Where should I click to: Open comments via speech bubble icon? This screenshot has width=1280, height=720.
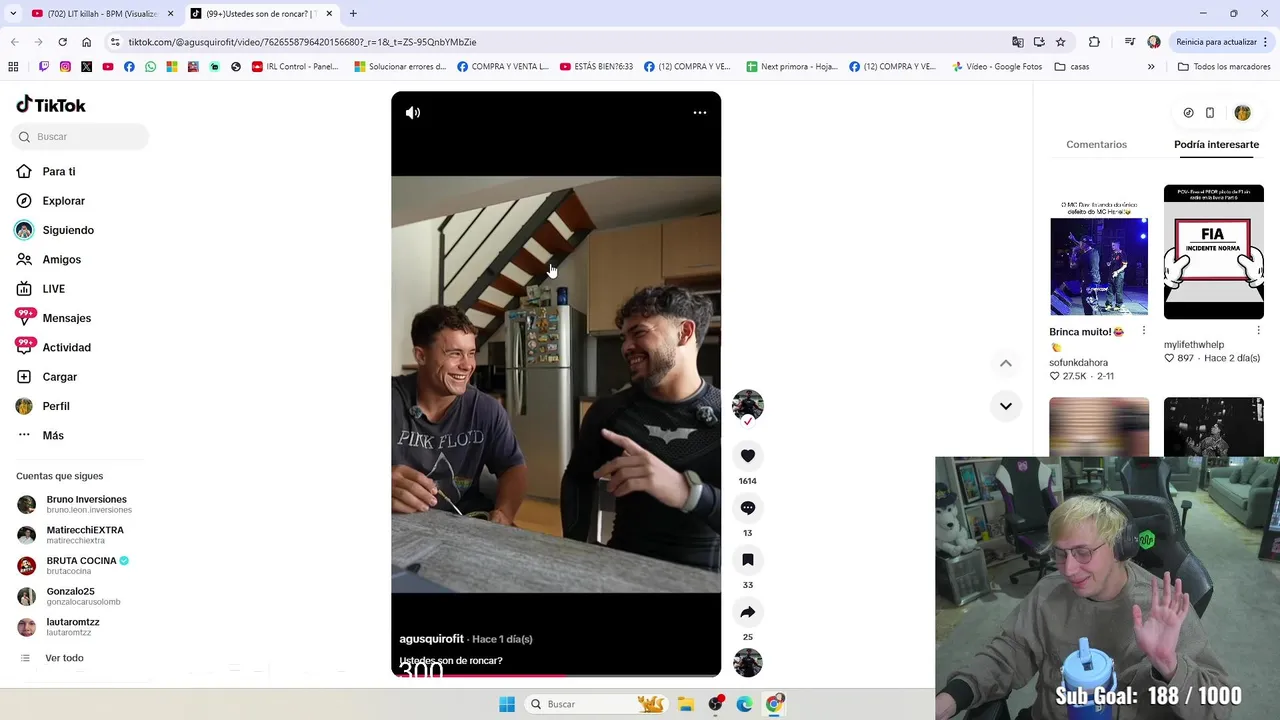tap(747, 508)
